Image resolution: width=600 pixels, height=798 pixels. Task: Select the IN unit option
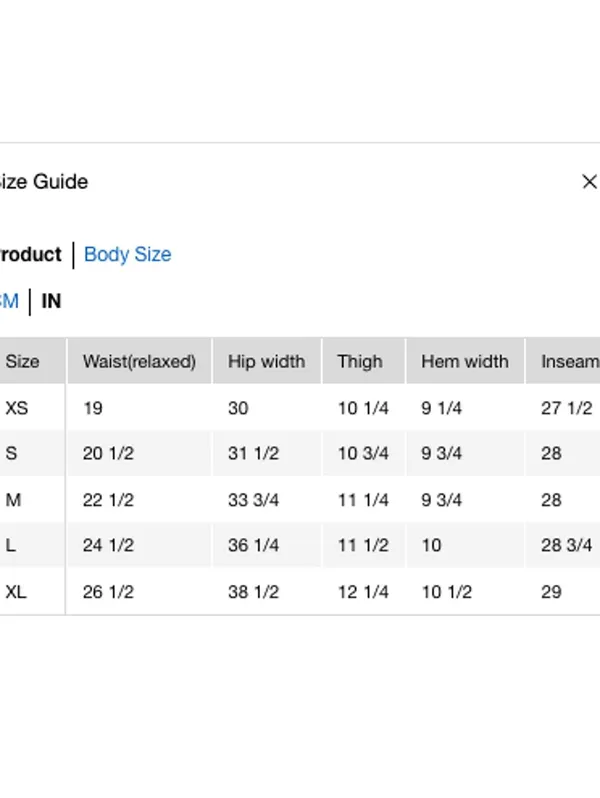point(51,301)
